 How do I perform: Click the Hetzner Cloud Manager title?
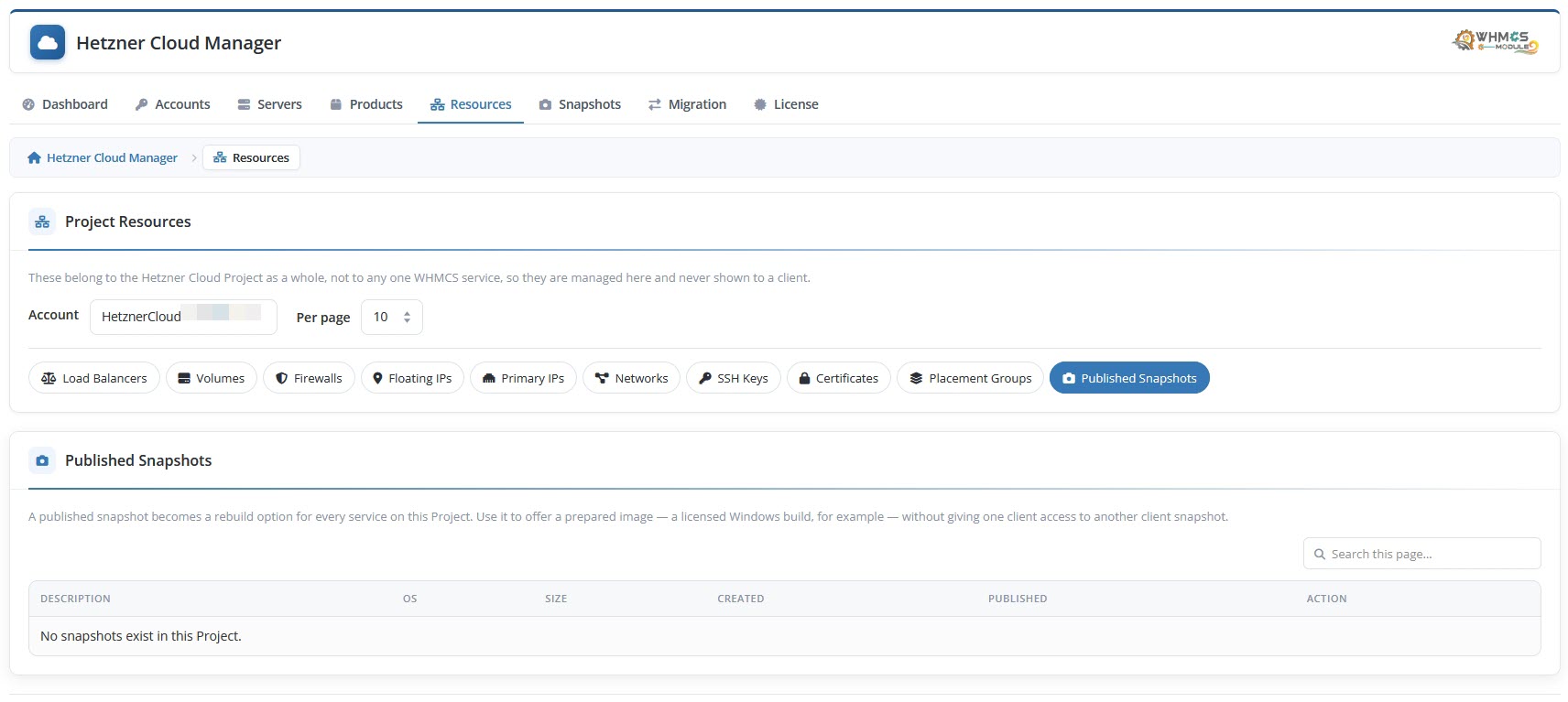coord(179,43)
